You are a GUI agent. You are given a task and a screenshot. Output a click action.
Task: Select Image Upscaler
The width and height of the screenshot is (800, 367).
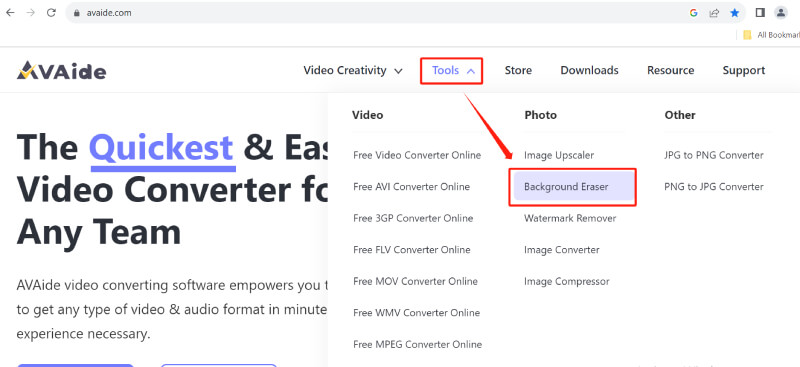coord(559,155)
